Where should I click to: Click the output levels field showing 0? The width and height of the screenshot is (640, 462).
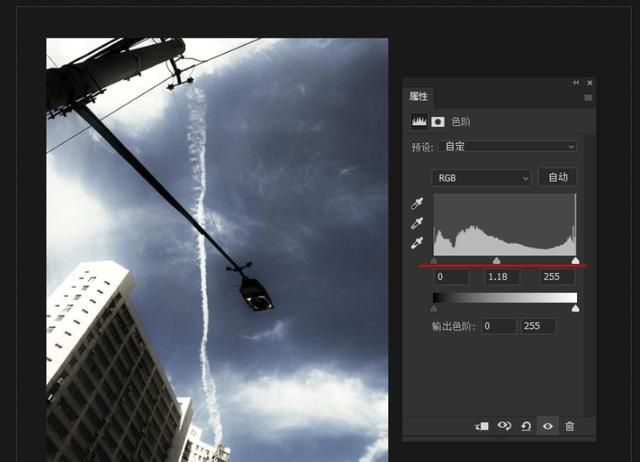[x=499, y=326]
